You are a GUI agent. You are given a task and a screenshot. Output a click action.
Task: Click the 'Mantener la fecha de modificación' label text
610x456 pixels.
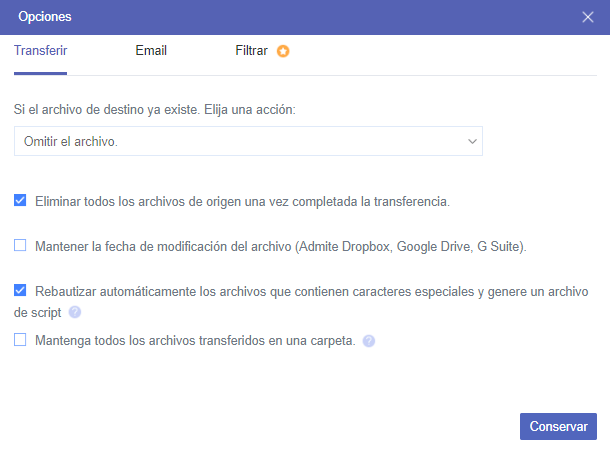click(x=280, y=245)
